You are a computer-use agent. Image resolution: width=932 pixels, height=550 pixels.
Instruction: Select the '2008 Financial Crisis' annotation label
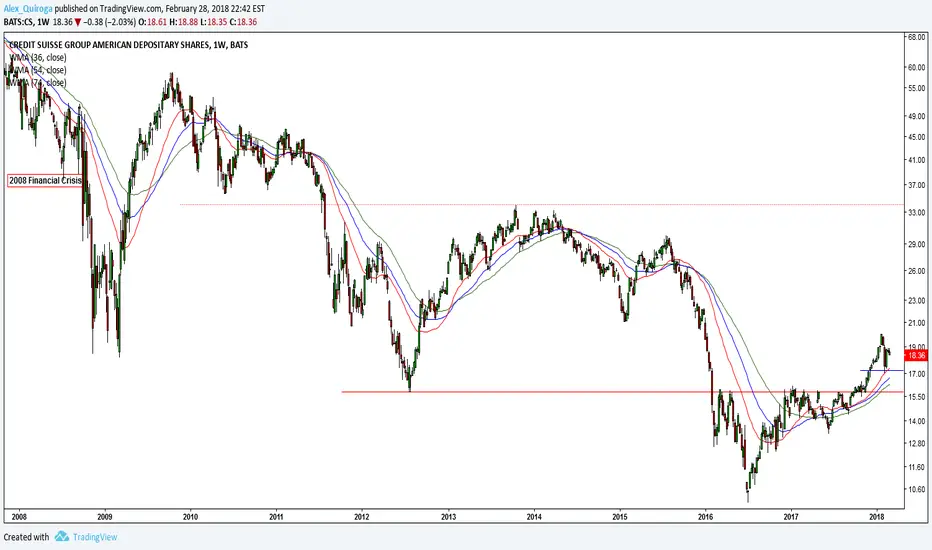(x=45, y=180)
